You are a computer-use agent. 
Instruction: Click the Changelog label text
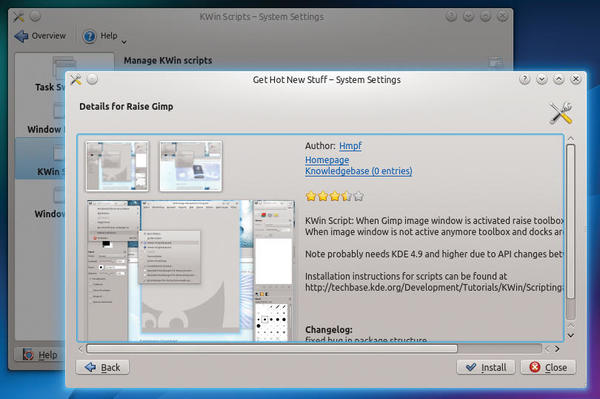[329, 329]
